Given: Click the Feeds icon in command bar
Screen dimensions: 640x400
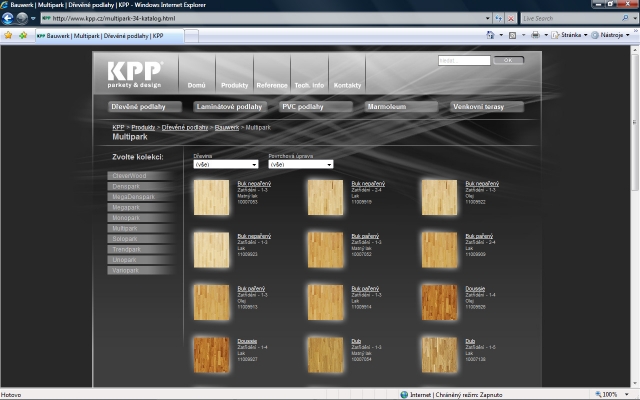Looking at the screenshot, I should pos(513,35).
